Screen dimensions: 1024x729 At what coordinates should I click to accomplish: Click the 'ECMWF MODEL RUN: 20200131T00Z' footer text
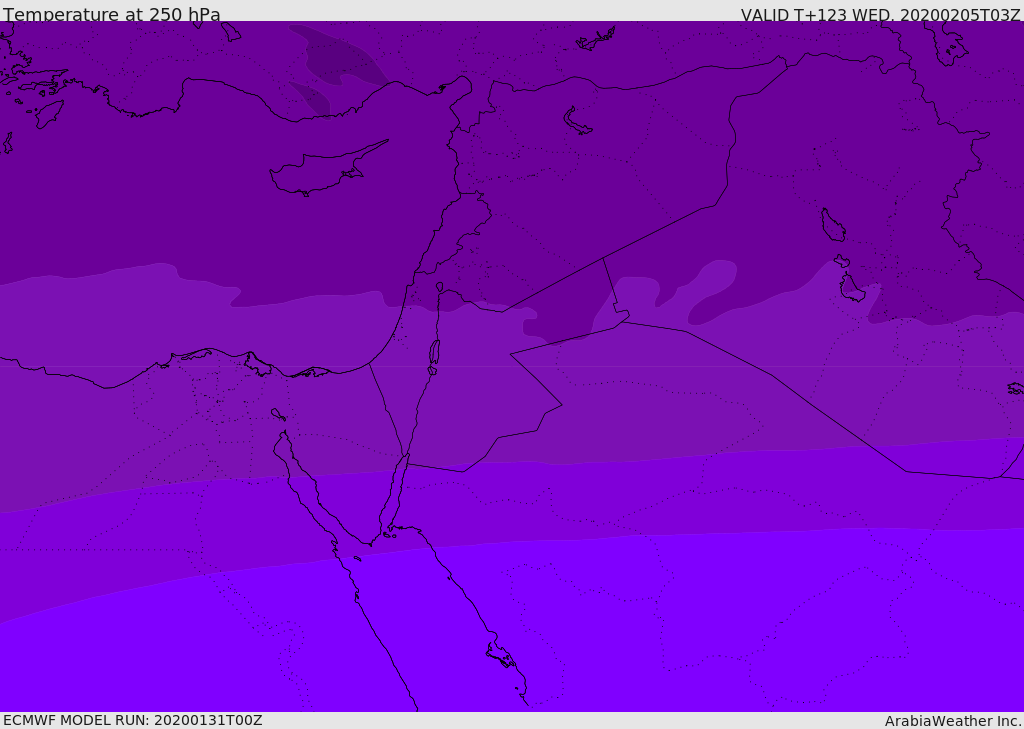tap(133, 720)
